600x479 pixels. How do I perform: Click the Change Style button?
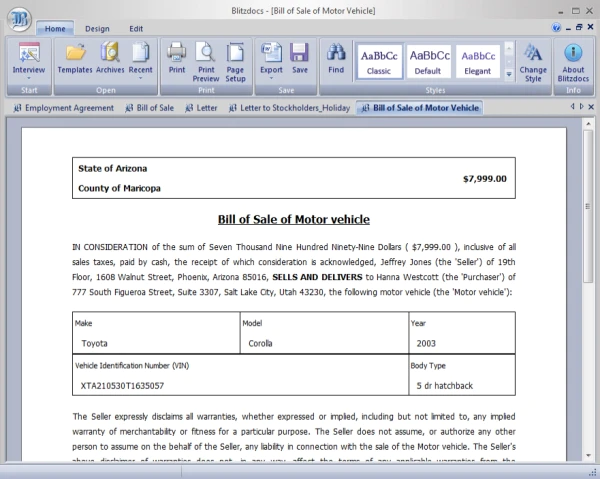(533, 62)
